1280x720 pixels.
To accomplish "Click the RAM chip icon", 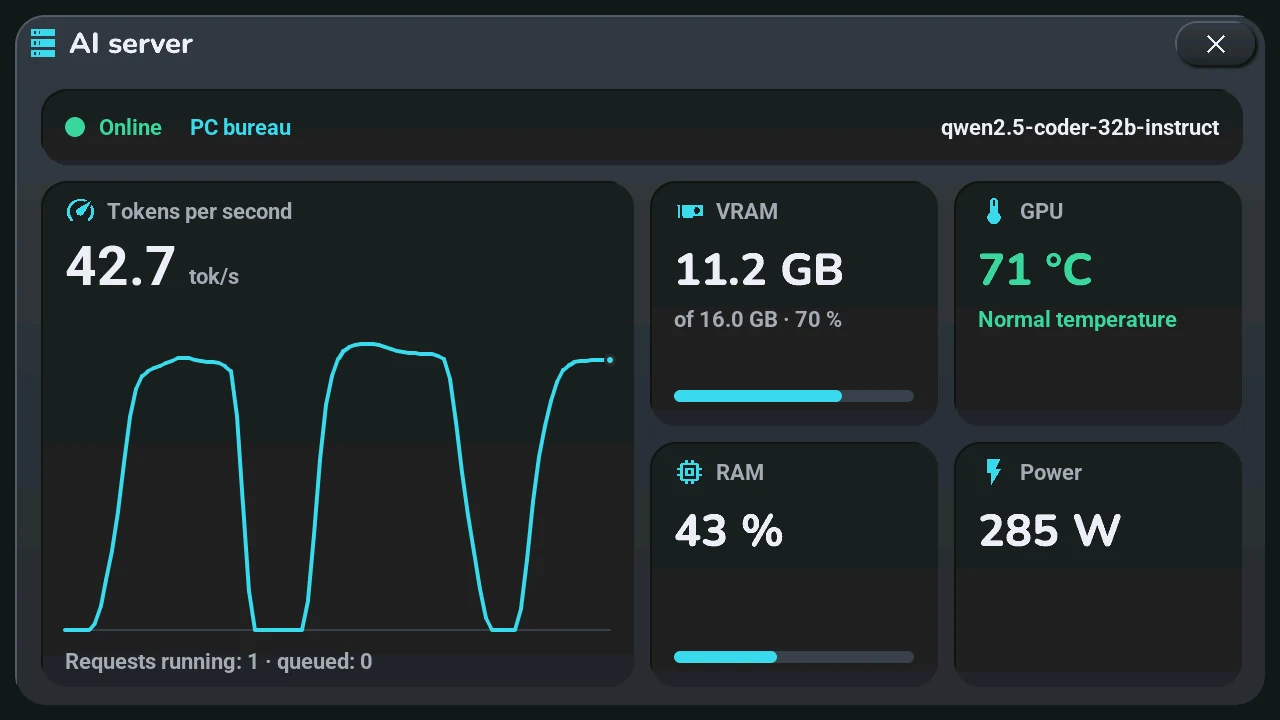I will [689, 472].
